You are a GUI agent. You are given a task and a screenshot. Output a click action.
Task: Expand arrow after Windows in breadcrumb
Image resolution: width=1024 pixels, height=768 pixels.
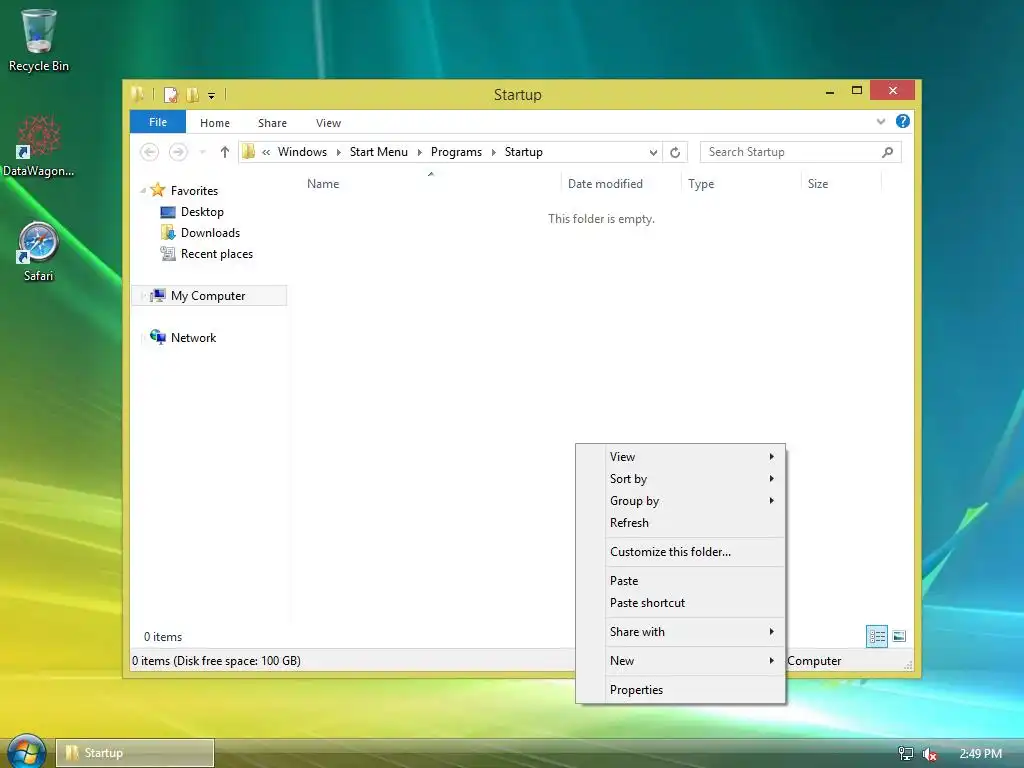339,152
